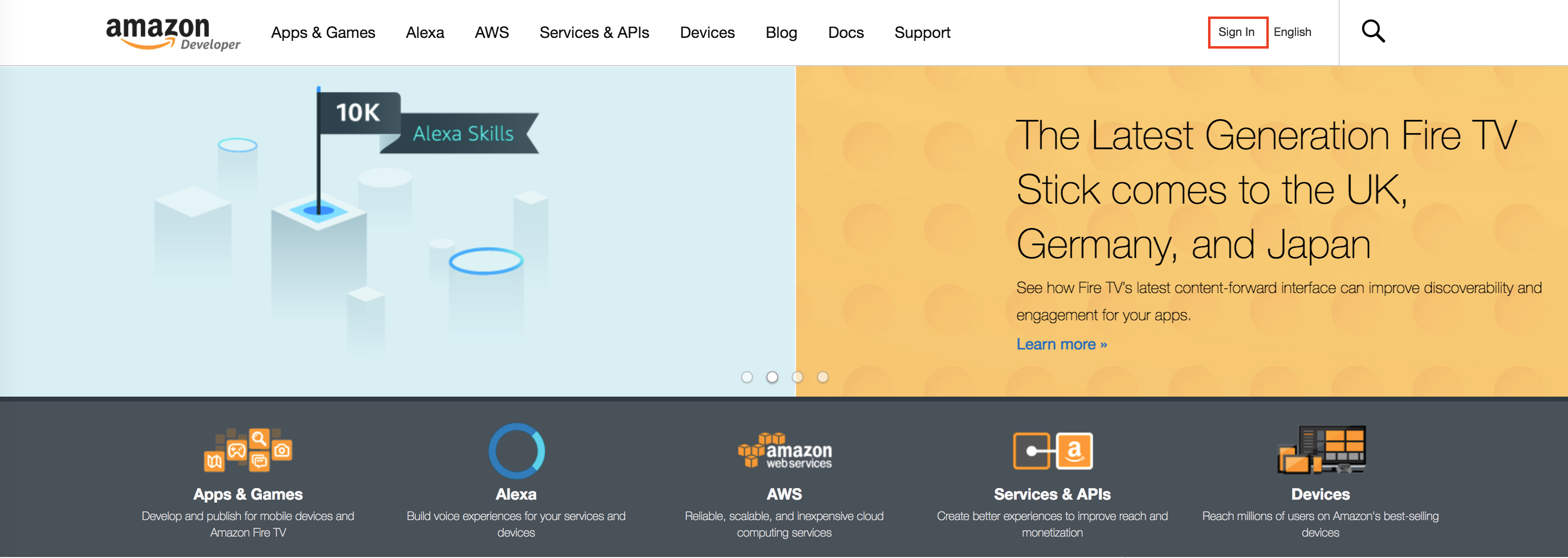Open Services & APIs in top navigation
This screenshot has height=558, width=1568.
click(594, 32)
